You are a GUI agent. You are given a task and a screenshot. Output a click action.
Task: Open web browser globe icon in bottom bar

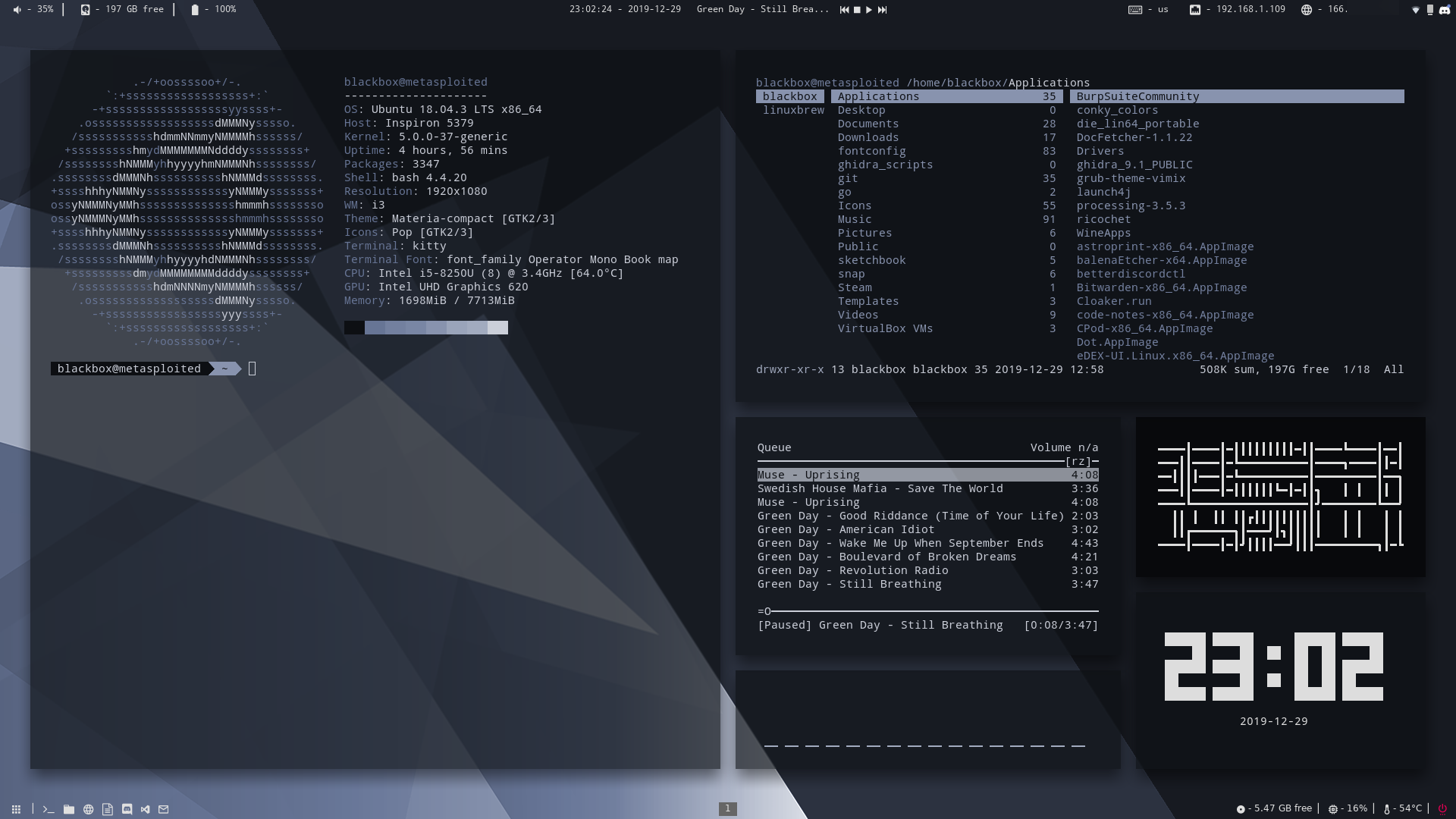pos(89,809)
